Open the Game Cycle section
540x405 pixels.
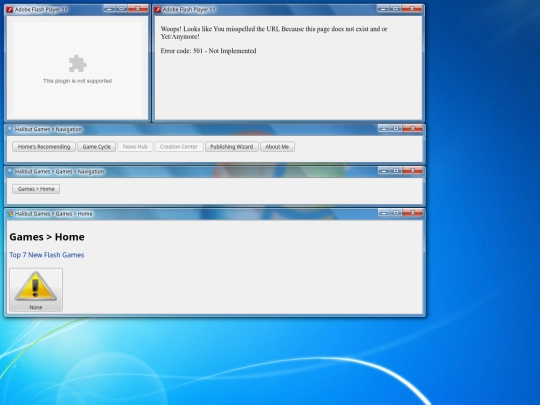96,147
